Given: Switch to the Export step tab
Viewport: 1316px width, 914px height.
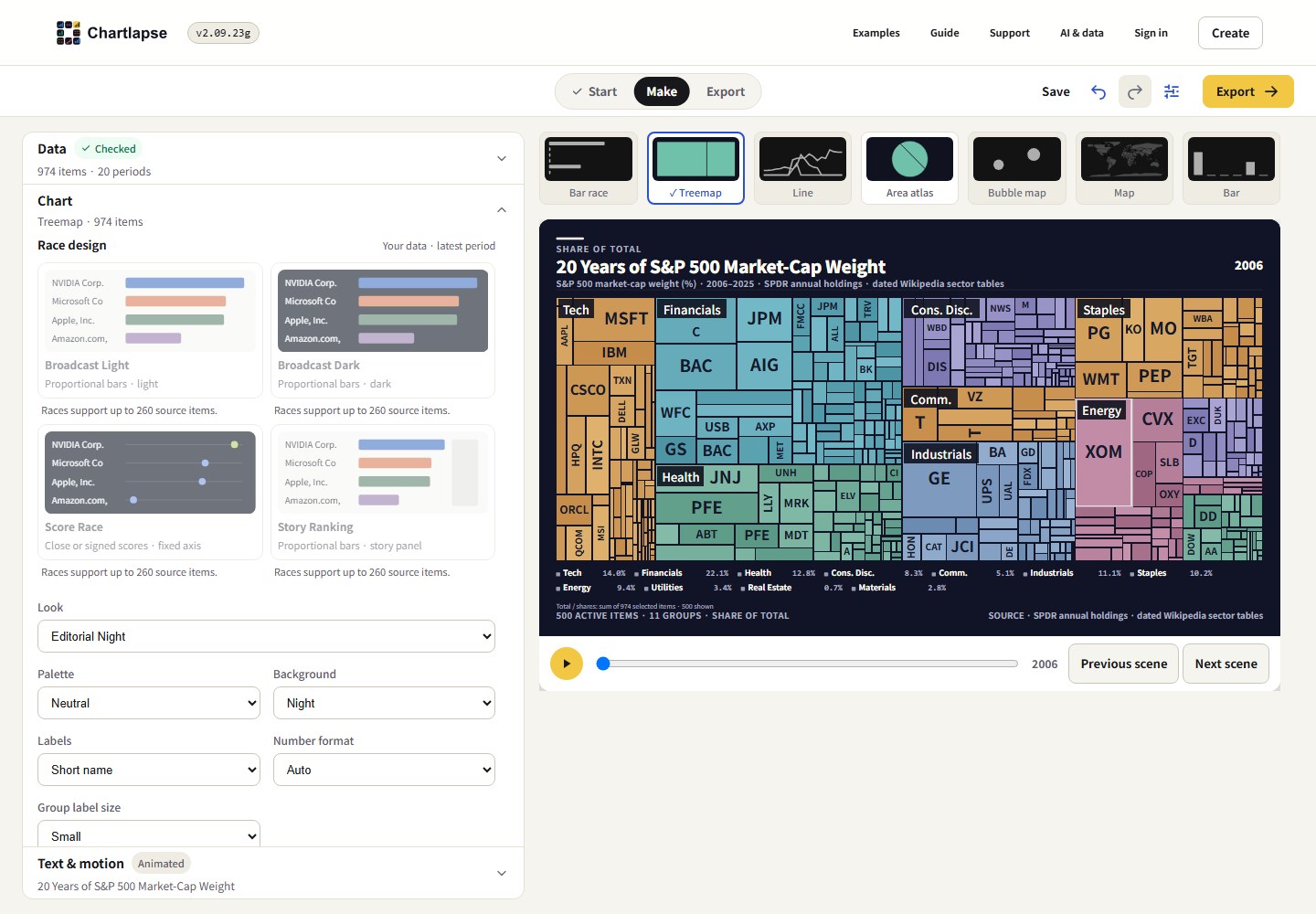Looking at the screenshot, I should point(726,91).
